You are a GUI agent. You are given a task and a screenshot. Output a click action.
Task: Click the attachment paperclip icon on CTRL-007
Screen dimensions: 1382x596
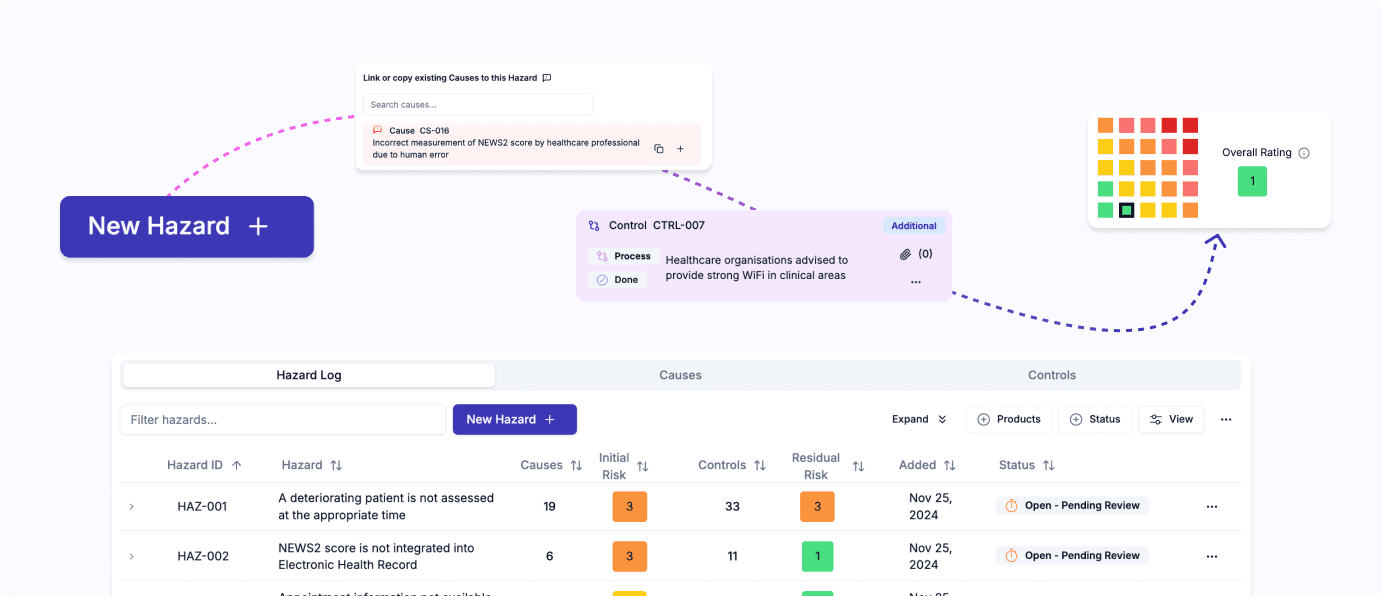pos(905,254)
